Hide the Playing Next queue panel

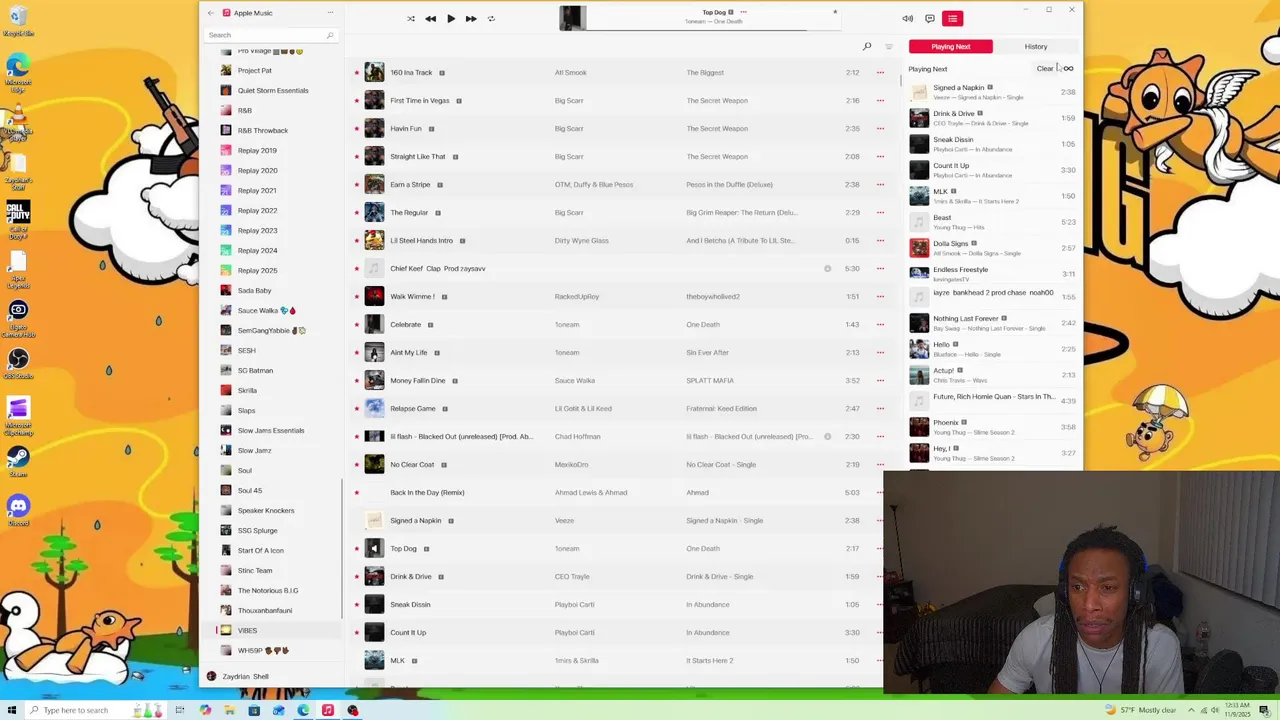click(x=952, y=18)
